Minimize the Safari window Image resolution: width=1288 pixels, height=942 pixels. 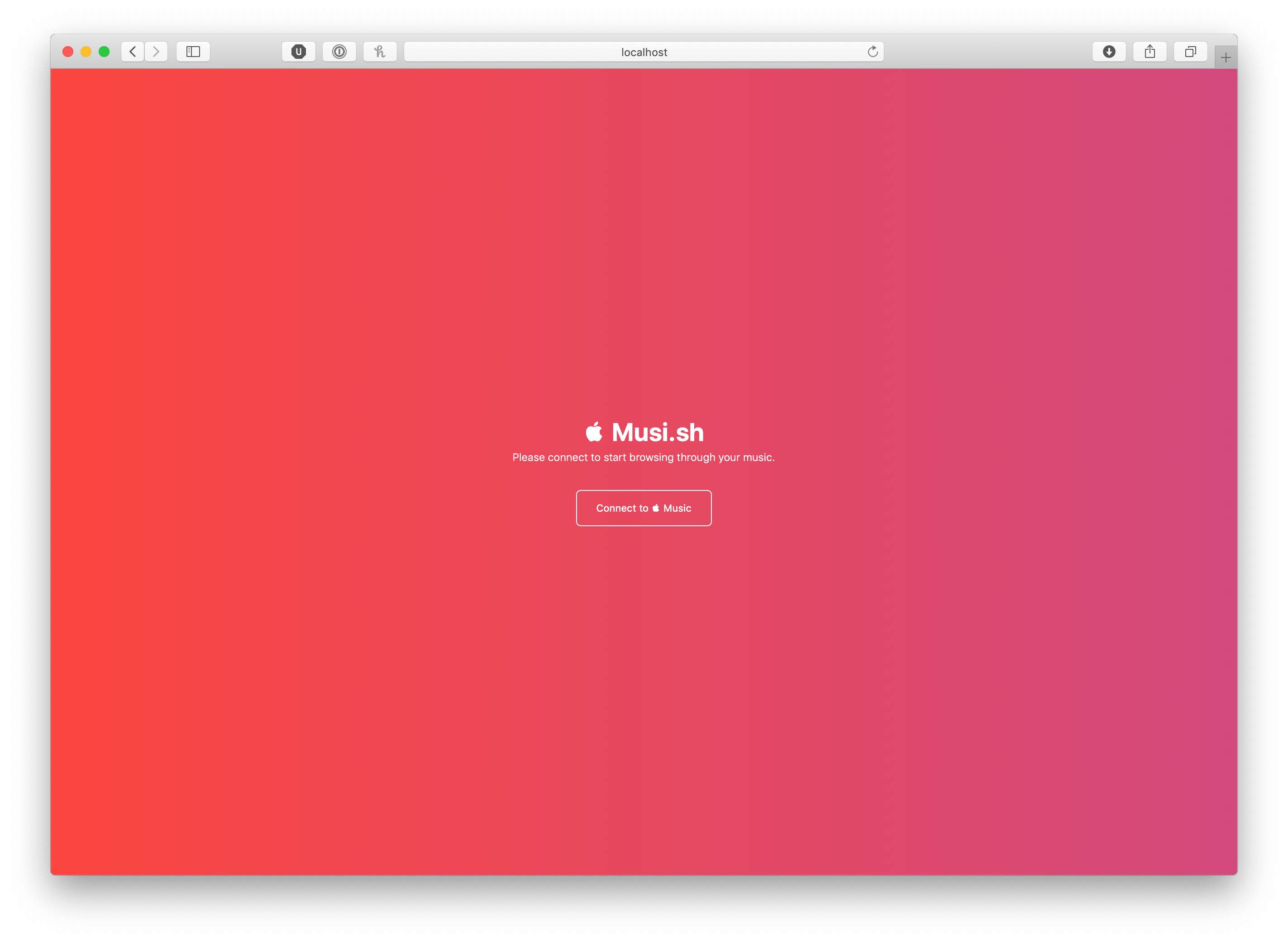click(86, 52)
